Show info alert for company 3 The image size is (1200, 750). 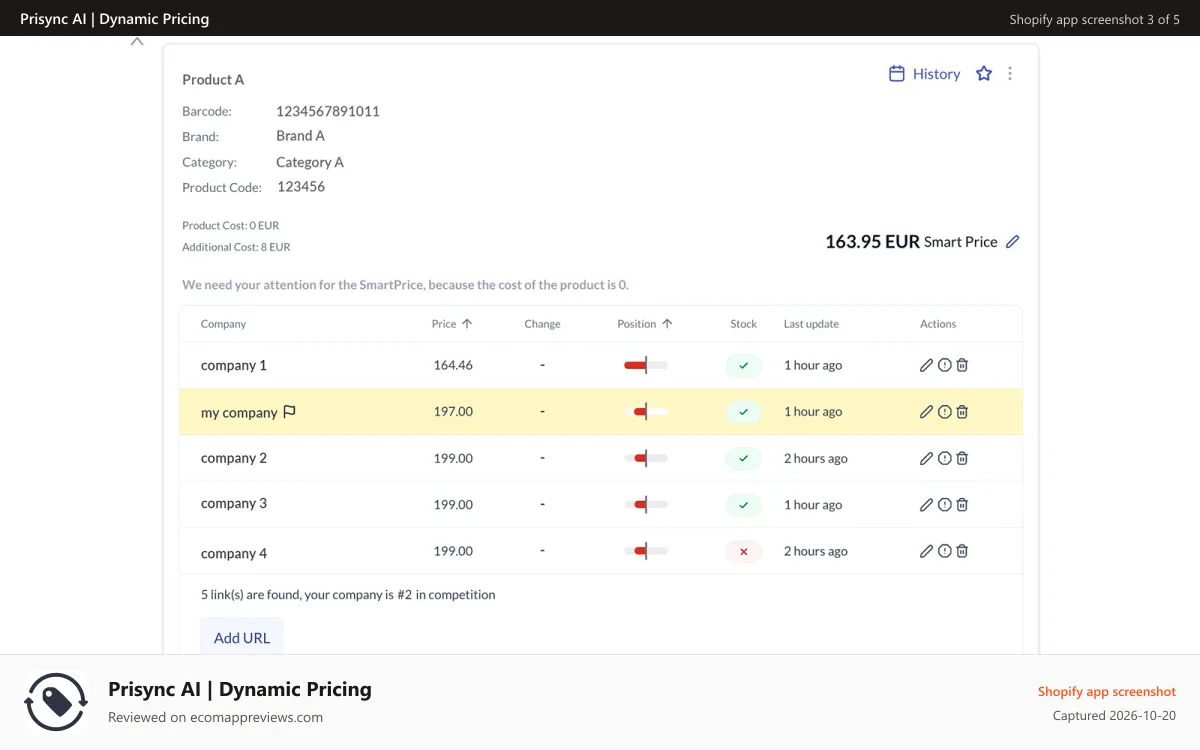pos(944,505)
